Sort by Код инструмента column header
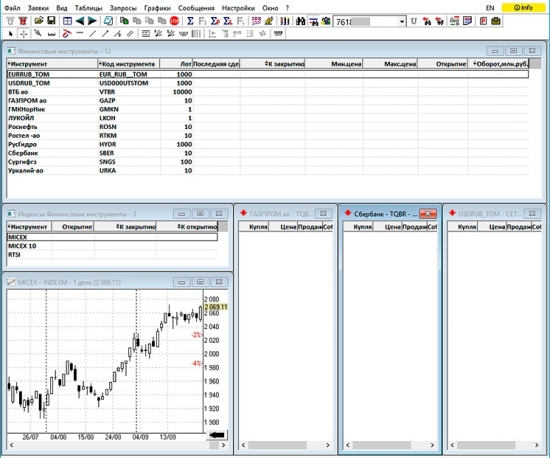Viewport: 550px width, 458px height. click(x=128, y=64)
